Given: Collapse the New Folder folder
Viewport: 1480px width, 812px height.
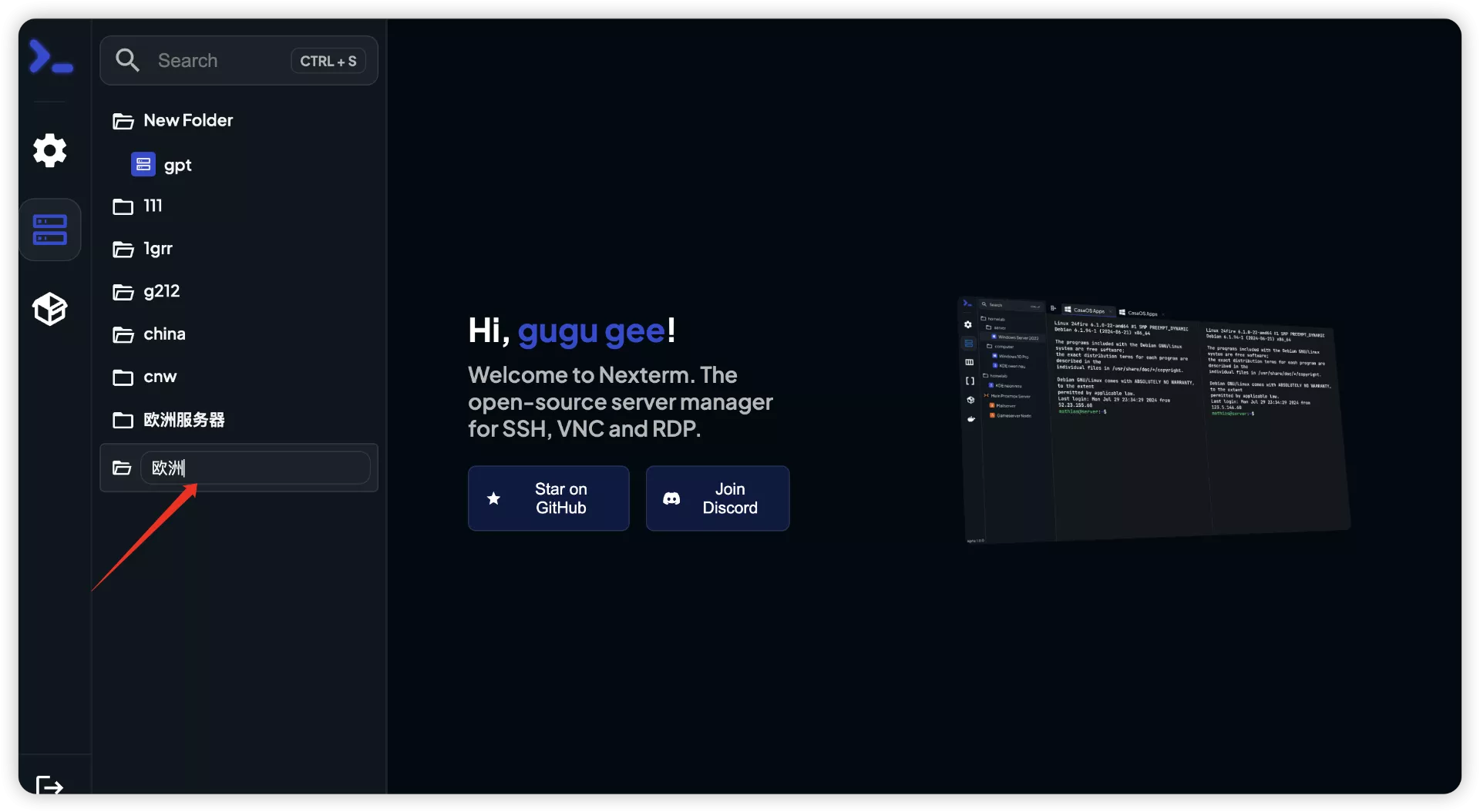Looking at the screenshot, I should tap(239, 120).
